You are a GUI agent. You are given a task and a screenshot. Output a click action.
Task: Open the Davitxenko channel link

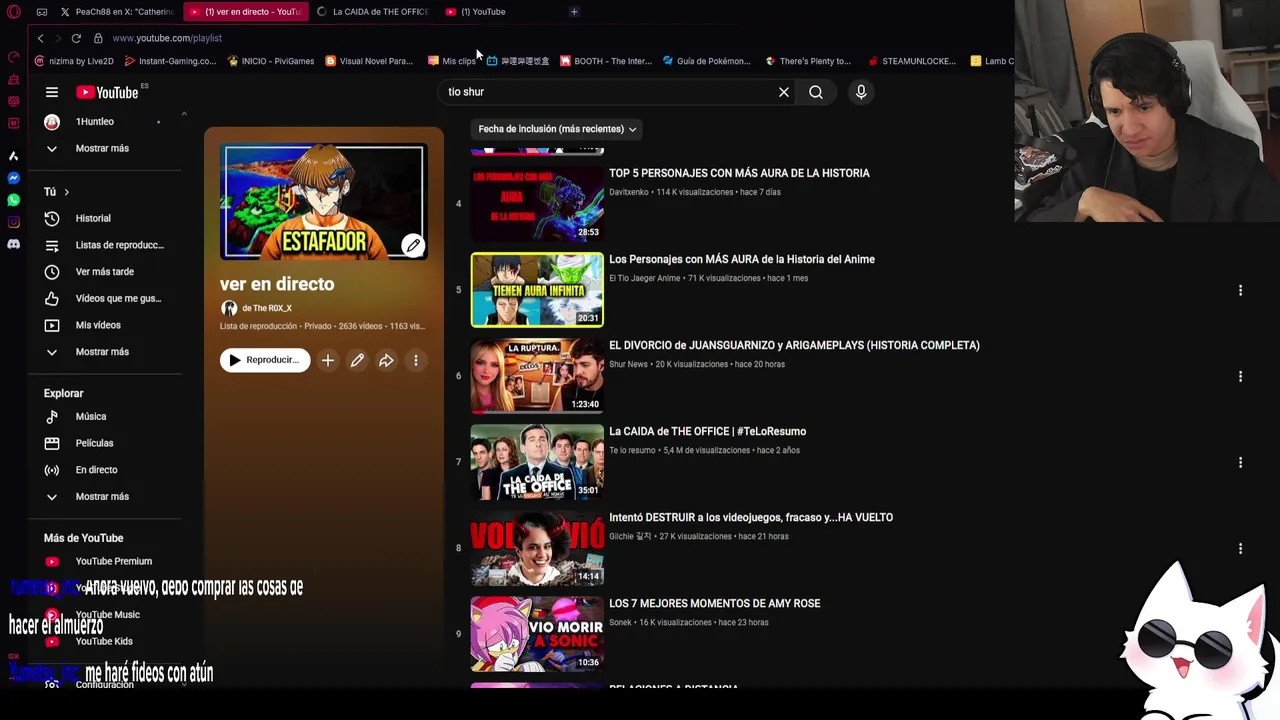(x=629, y=192)
